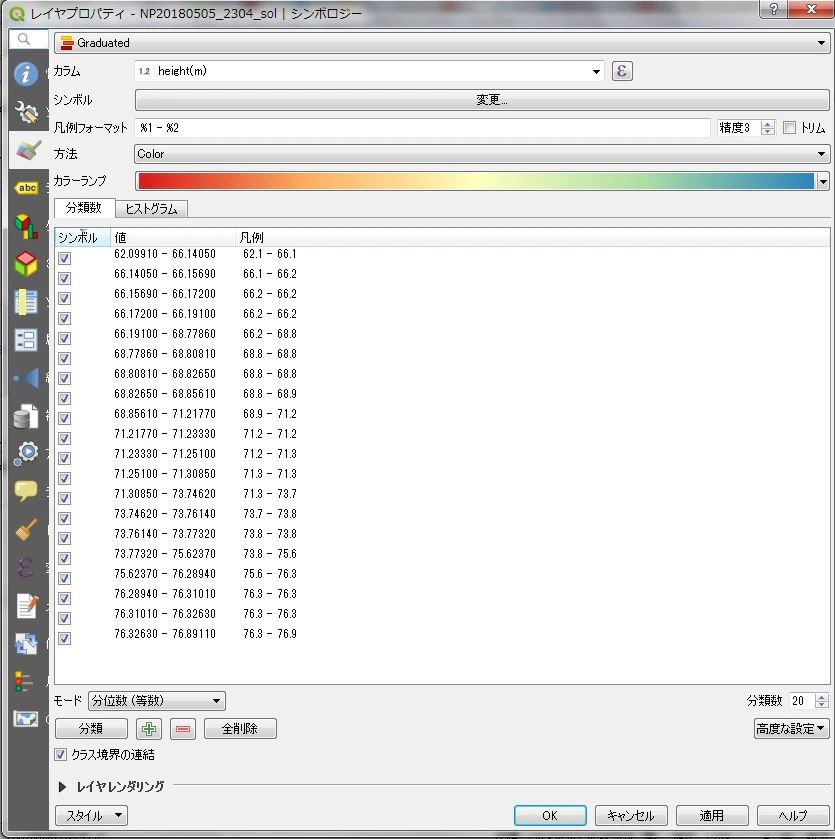Open the Display speech bubble page

pyautogui.click(x=26, y=491)
